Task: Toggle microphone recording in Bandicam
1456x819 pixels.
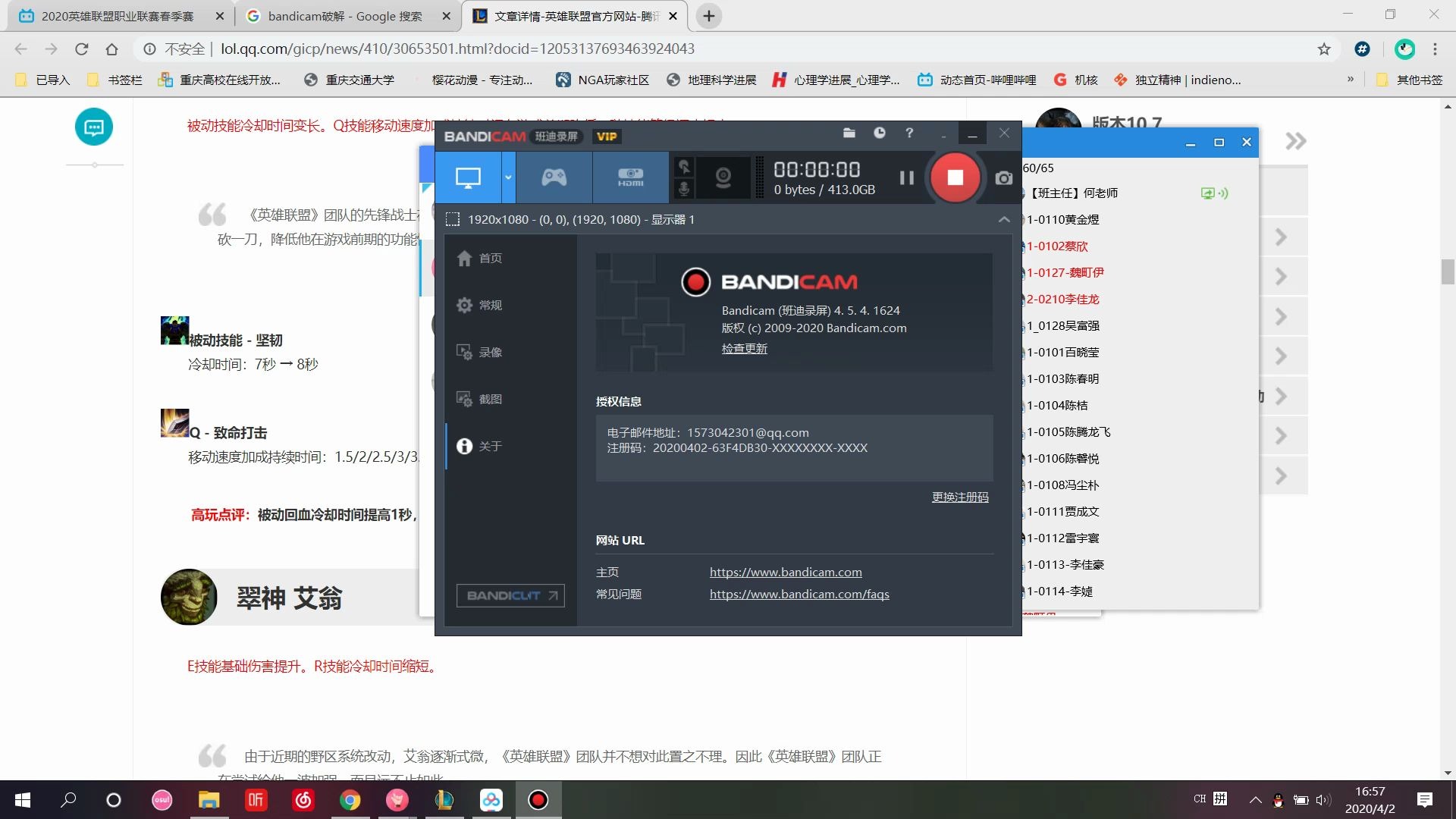Action: click(x=684, y=188)
